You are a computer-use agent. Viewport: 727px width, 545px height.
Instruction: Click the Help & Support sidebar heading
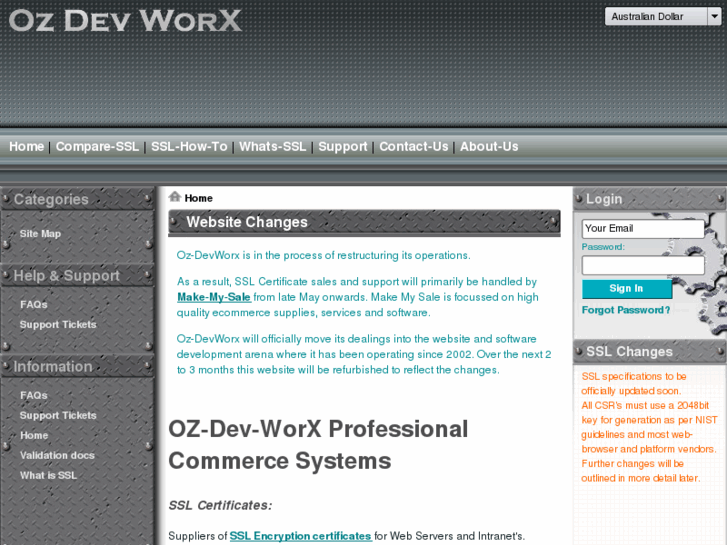point(67,276)
